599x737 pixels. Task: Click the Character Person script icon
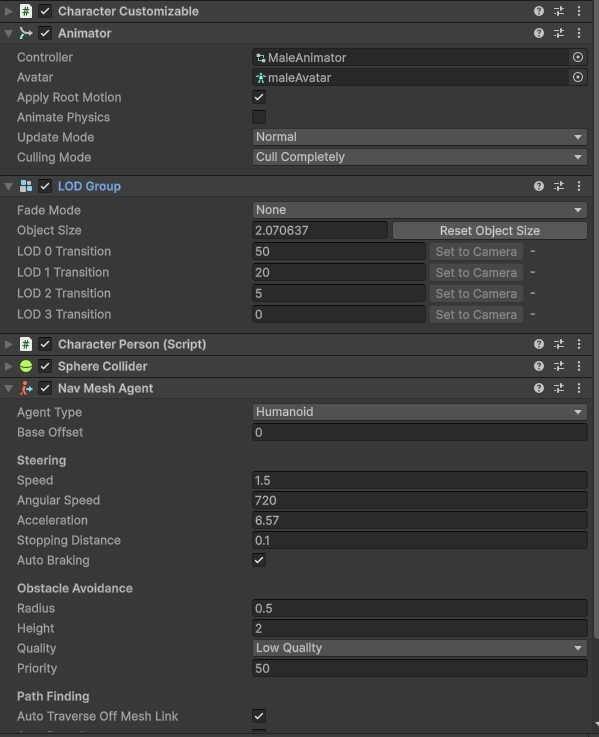point(26,344)
